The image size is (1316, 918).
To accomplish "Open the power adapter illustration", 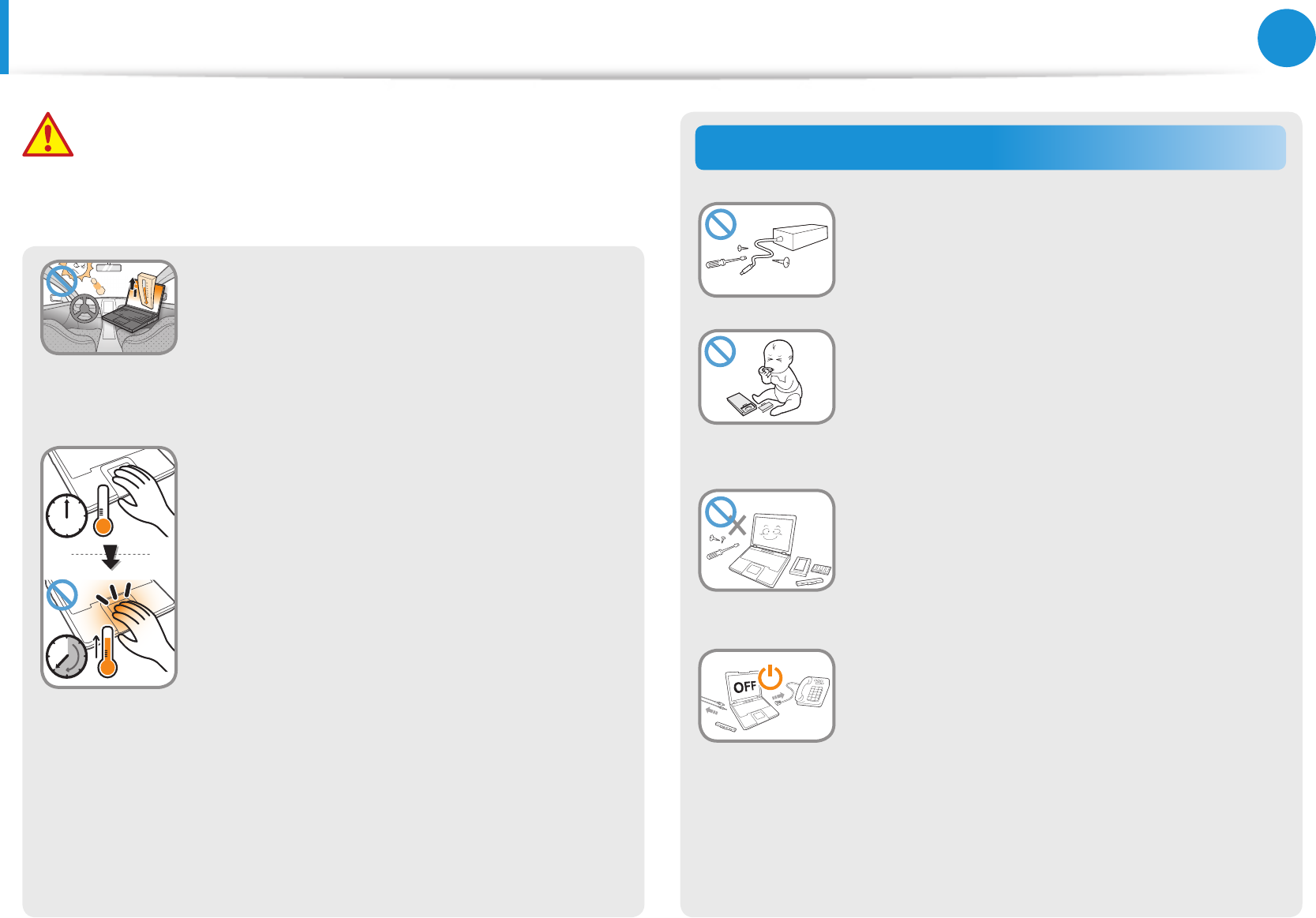I will click(767, 249).
